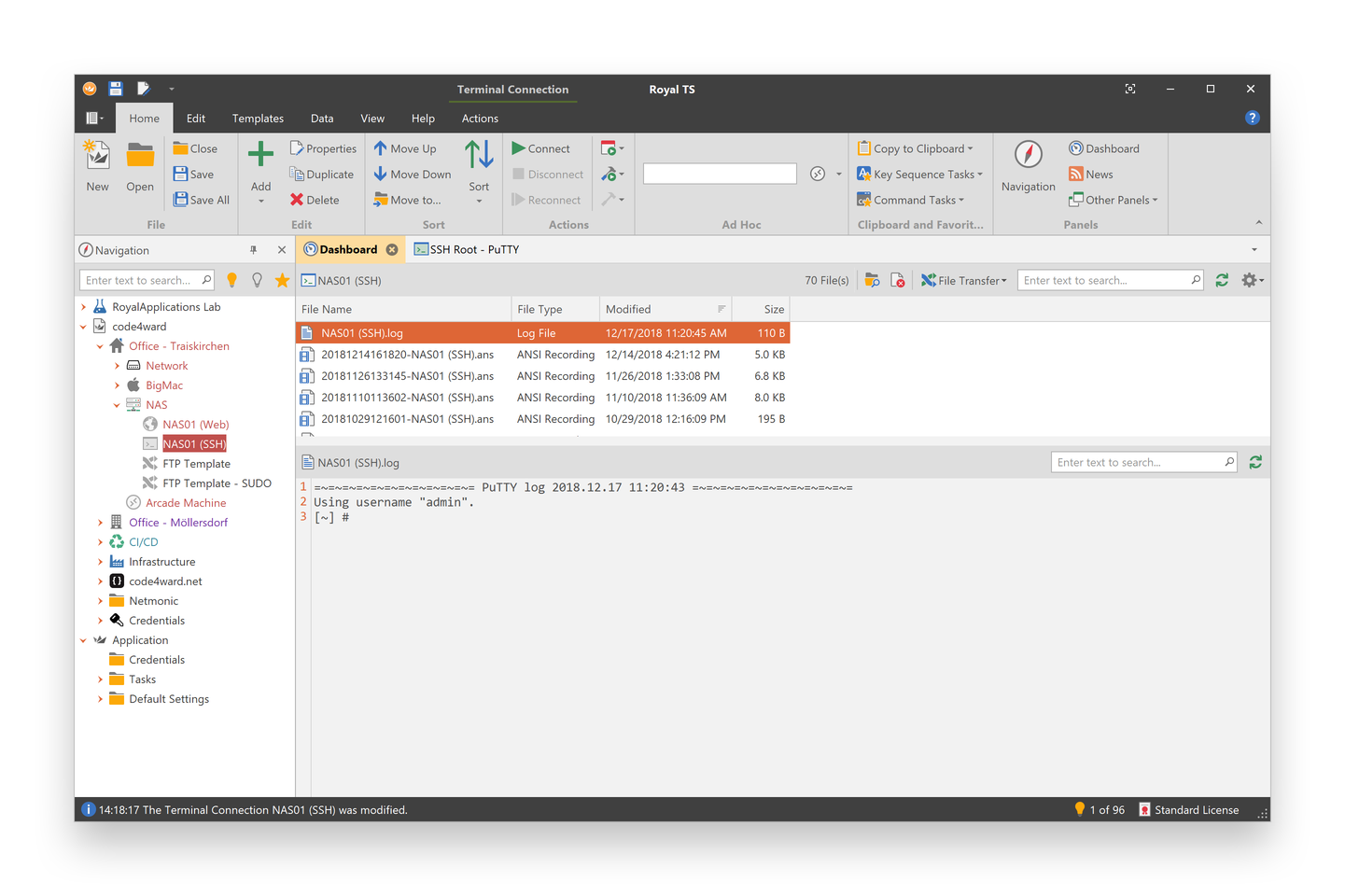Expand the Network tree node

(118, 365)
